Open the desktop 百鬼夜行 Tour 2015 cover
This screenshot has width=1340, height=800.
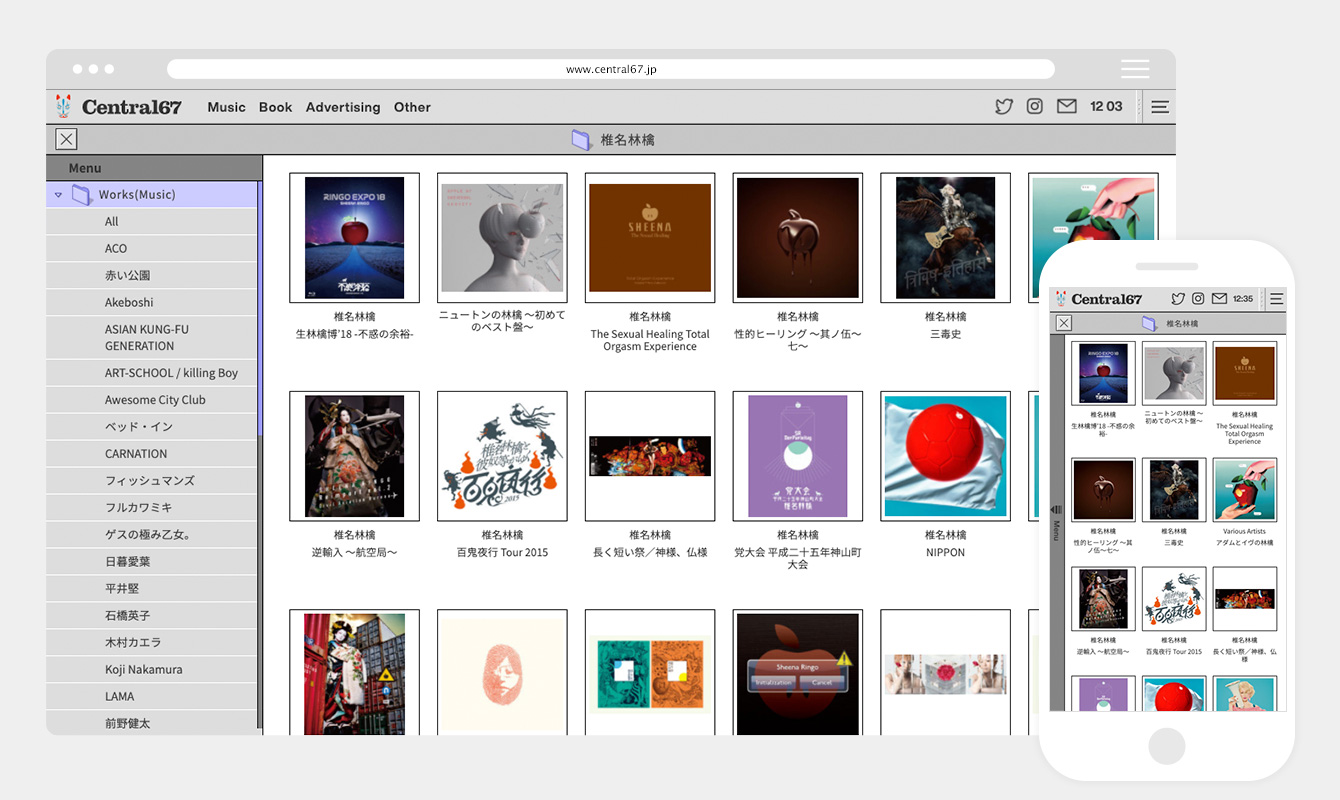[502, 456]
